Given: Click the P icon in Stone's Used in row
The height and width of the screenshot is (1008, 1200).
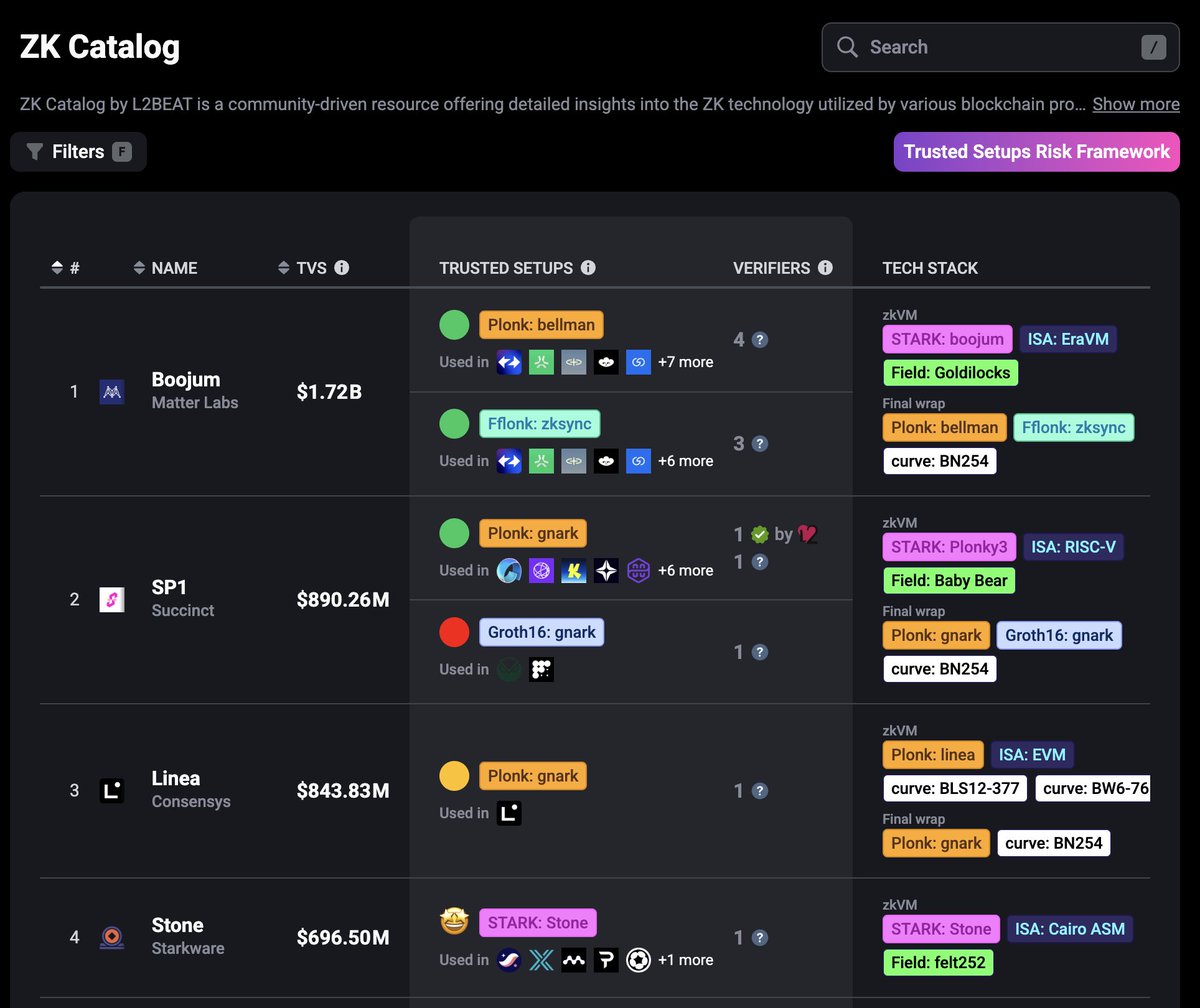Looking at the screenshot, I should 606,960.
